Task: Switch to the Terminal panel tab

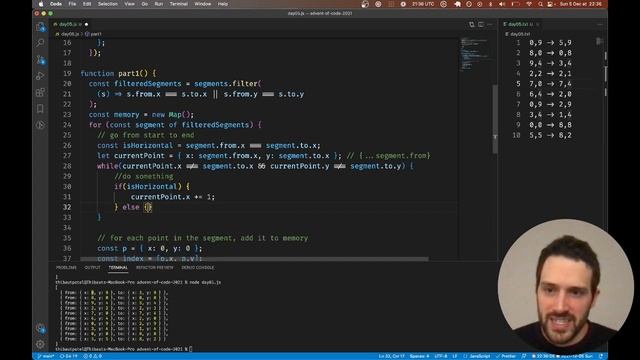Action: point(118,268)
